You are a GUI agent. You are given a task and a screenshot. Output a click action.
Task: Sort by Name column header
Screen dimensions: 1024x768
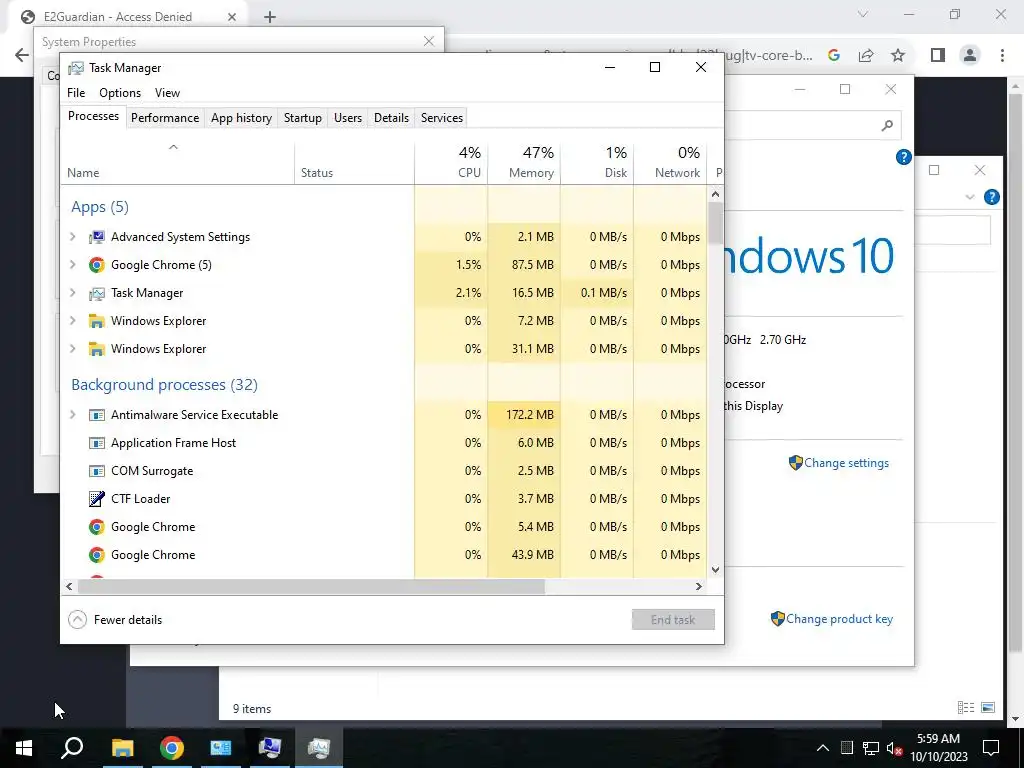178,162
